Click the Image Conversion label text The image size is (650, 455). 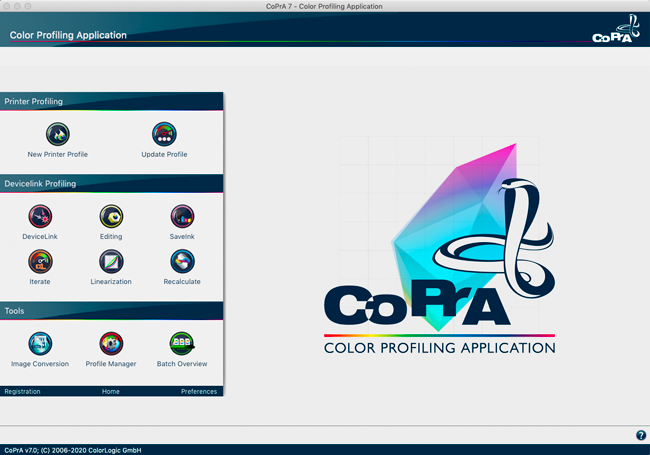click(x=40, y=363)
